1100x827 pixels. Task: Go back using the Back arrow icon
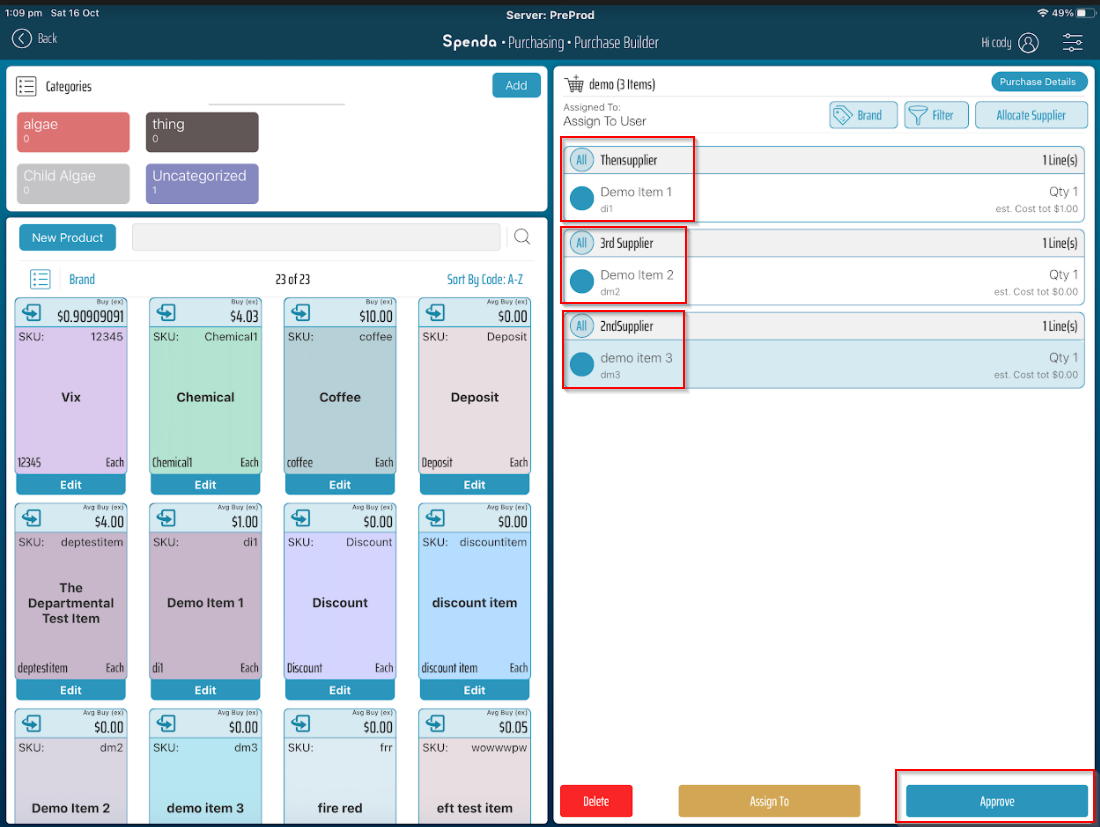click(22, 39)
